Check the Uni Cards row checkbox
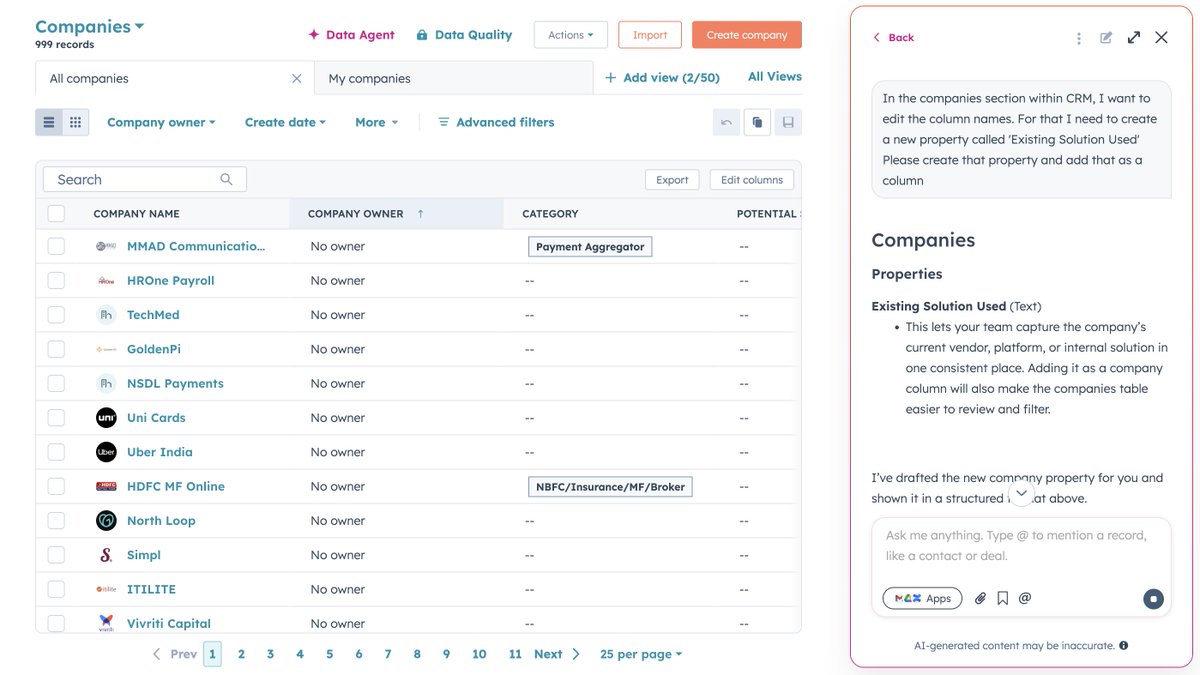The height and width of the screenshot is (675, 1200). (56, 418)
